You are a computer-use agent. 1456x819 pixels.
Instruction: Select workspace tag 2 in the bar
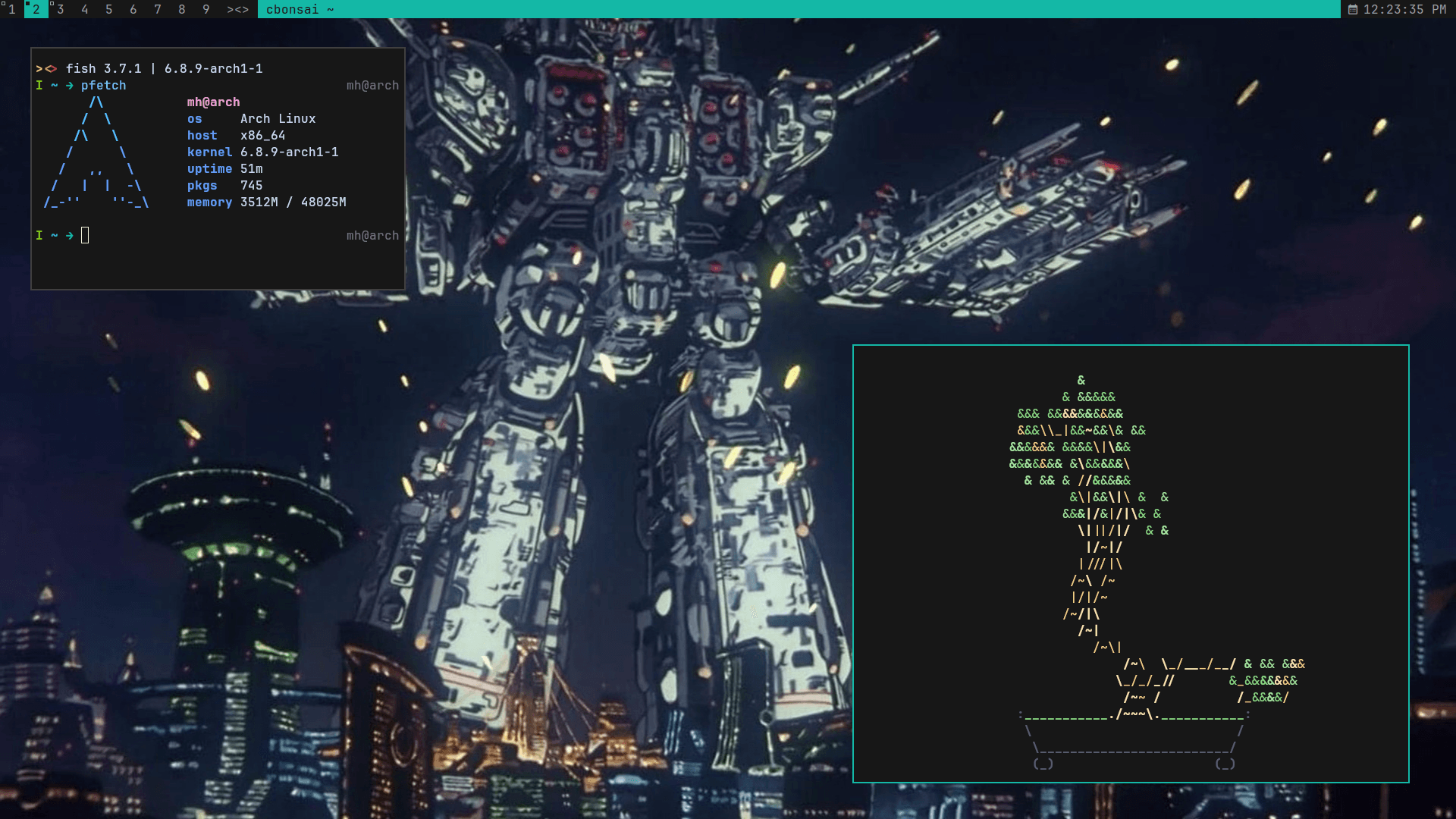coord(36,9)
